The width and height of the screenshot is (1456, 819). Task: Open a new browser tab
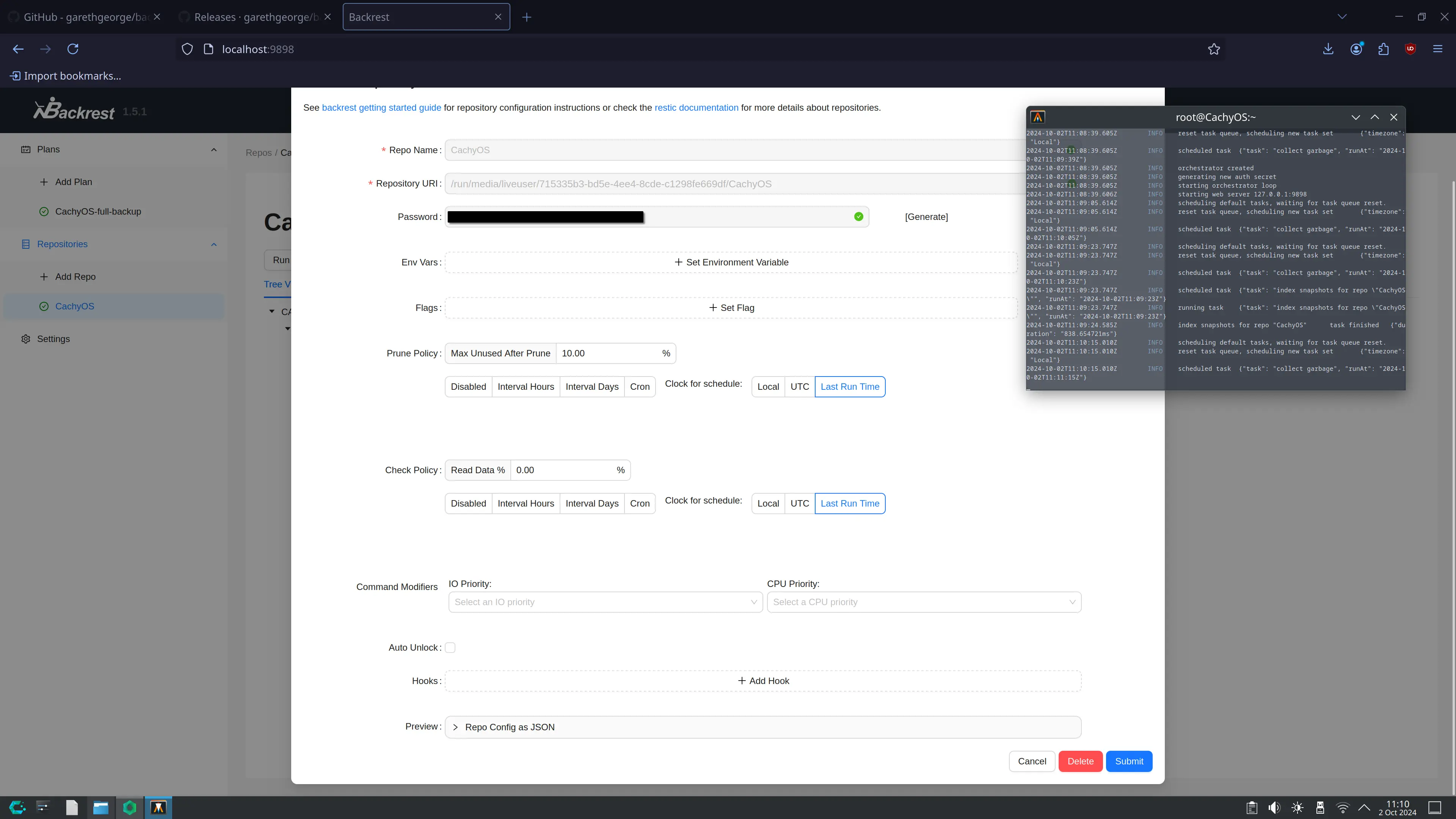[527, 17]
